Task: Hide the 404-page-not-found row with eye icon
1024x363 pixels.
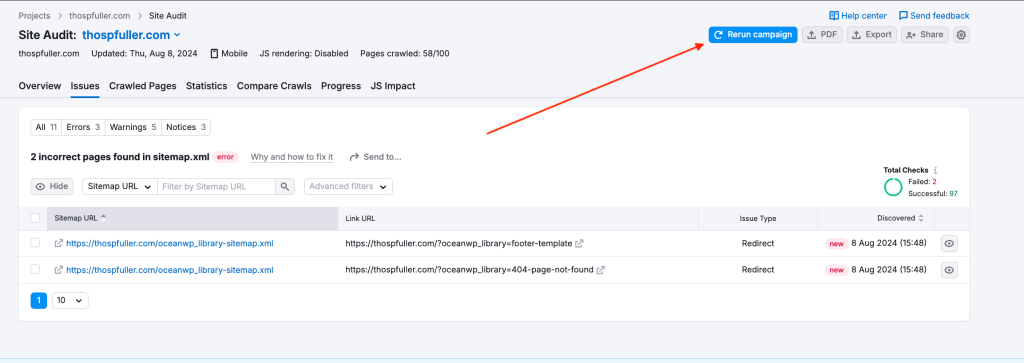Action: coord(950,270)
